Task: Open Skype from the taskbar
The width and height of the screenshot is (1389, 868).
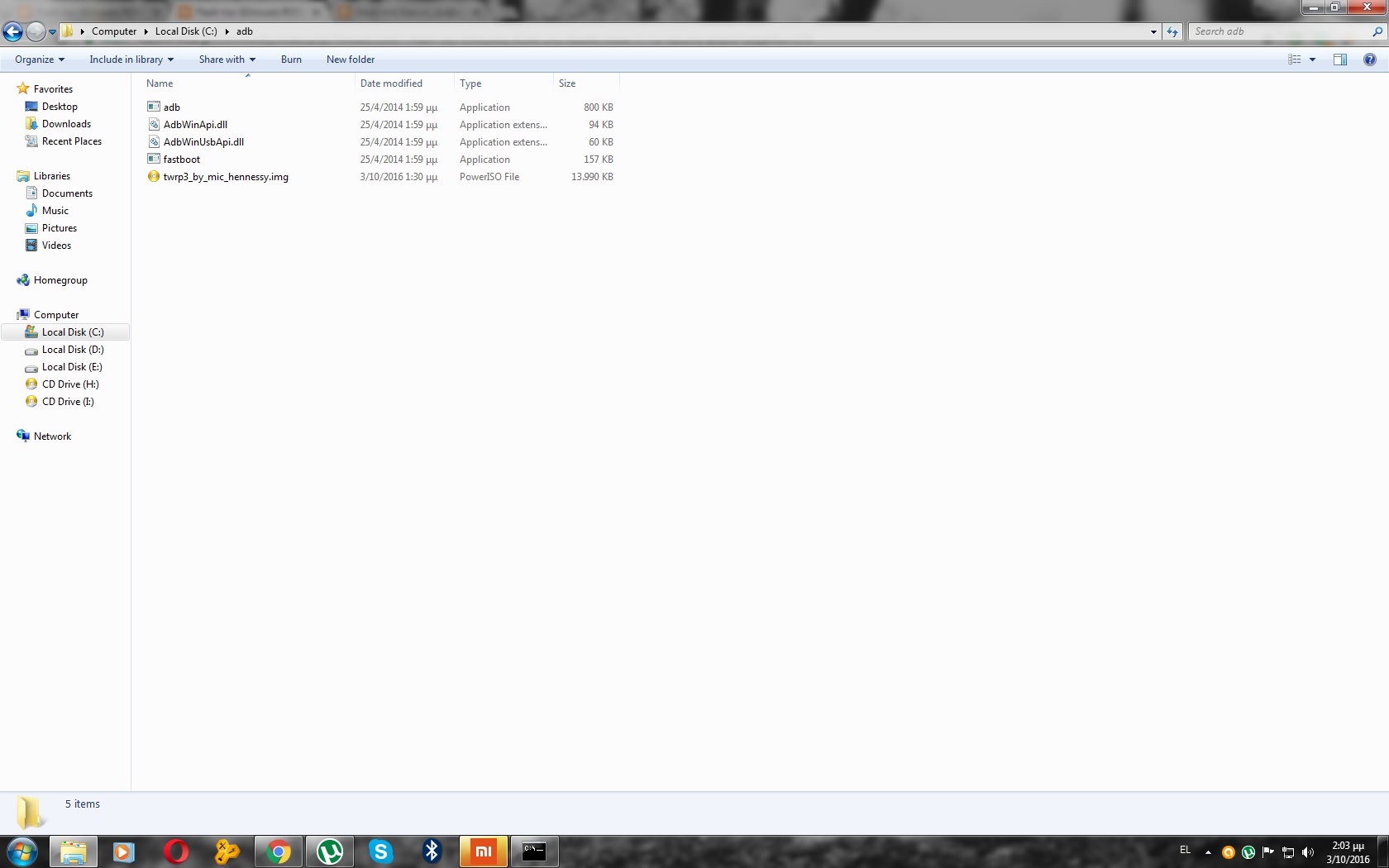Action: click(381, 851)
